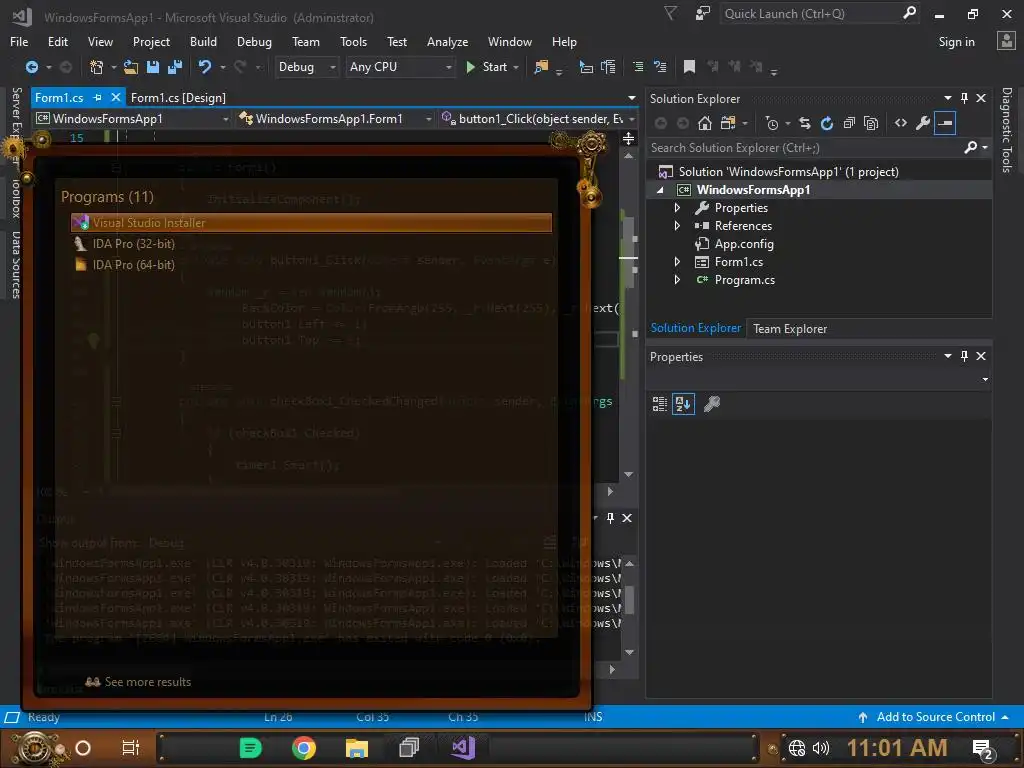Click Sync with Active Document icon
1024x768 pixels.
[805, 123]
